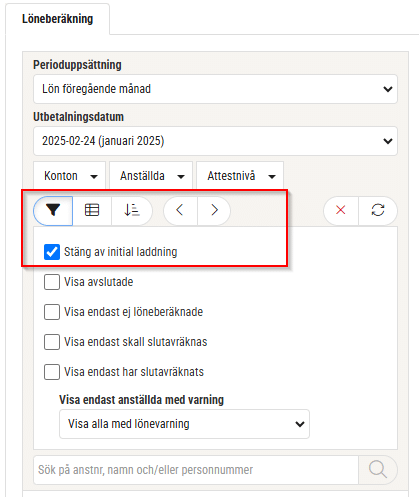Reload the list with refresh icon
The image size is (419, 497).
coord(378,210)
